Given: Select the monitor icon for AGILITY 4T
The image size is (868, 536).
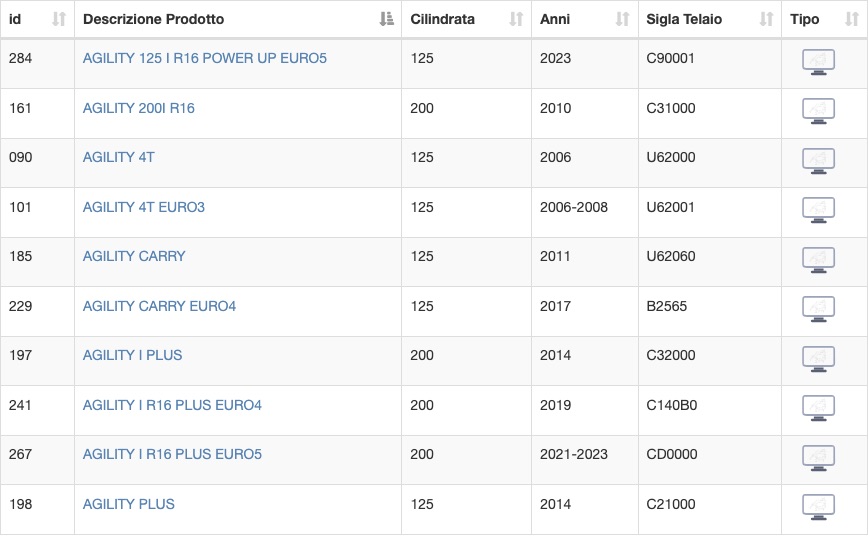Looking at the screenshot, I should [x=818, y=161].
